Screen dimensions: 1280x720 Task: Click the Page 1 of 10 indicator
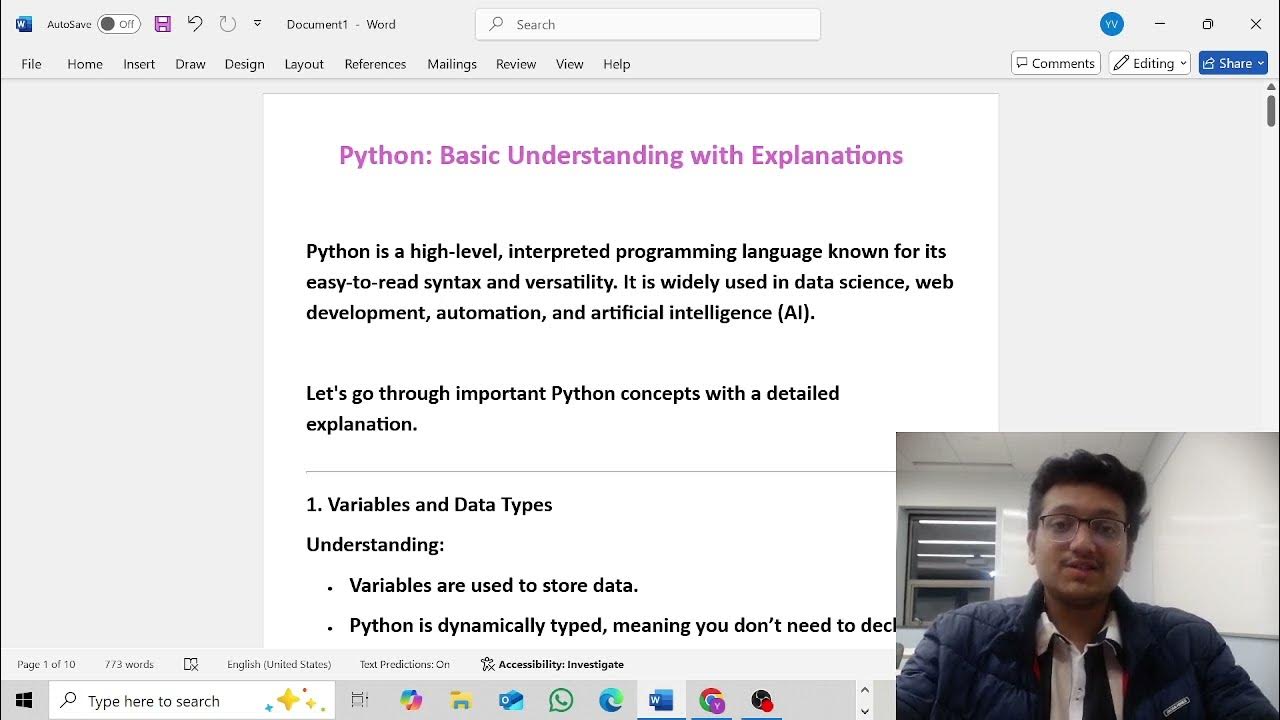point(46,664)
